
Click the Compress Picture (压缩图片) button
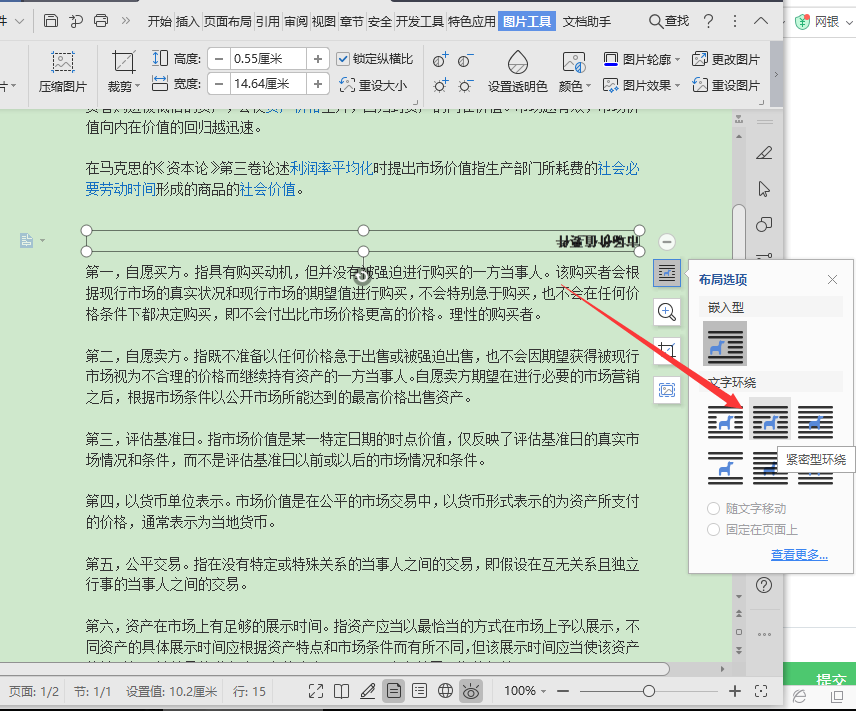63,72
